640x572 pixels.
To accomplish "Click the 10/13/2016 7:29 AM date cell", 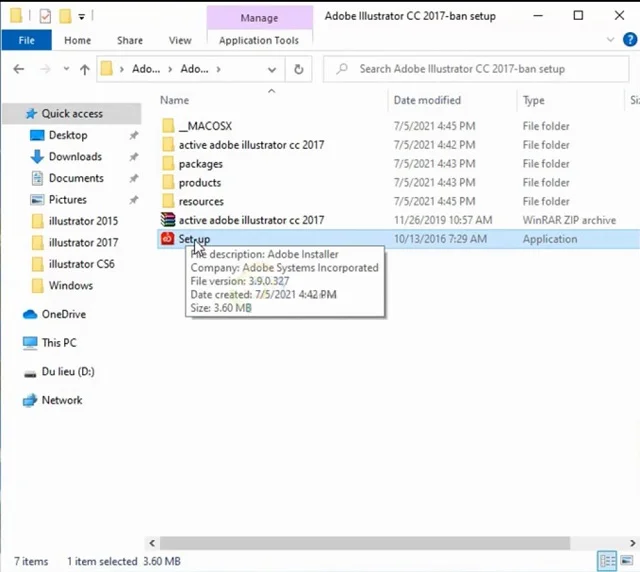I will [x=440, y=239].
